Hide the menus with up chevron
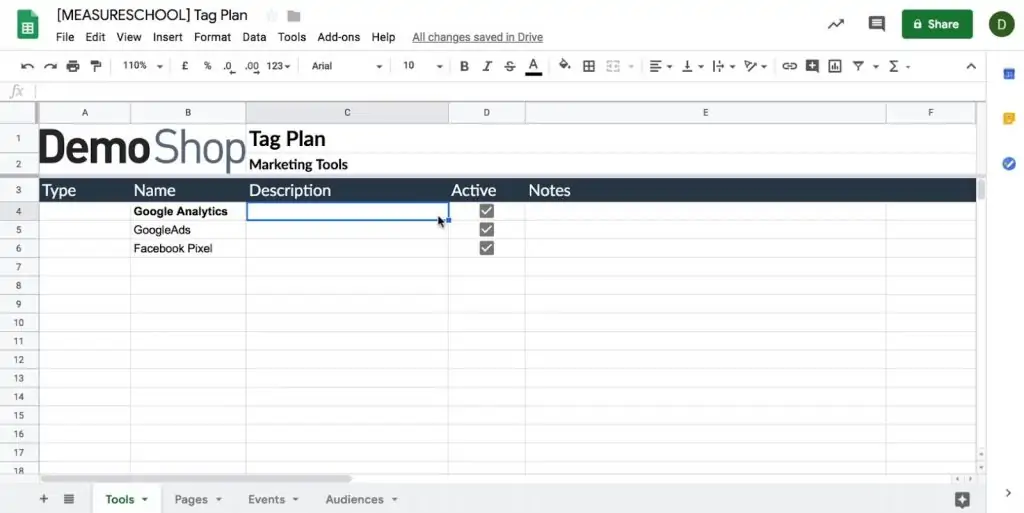 971,66
